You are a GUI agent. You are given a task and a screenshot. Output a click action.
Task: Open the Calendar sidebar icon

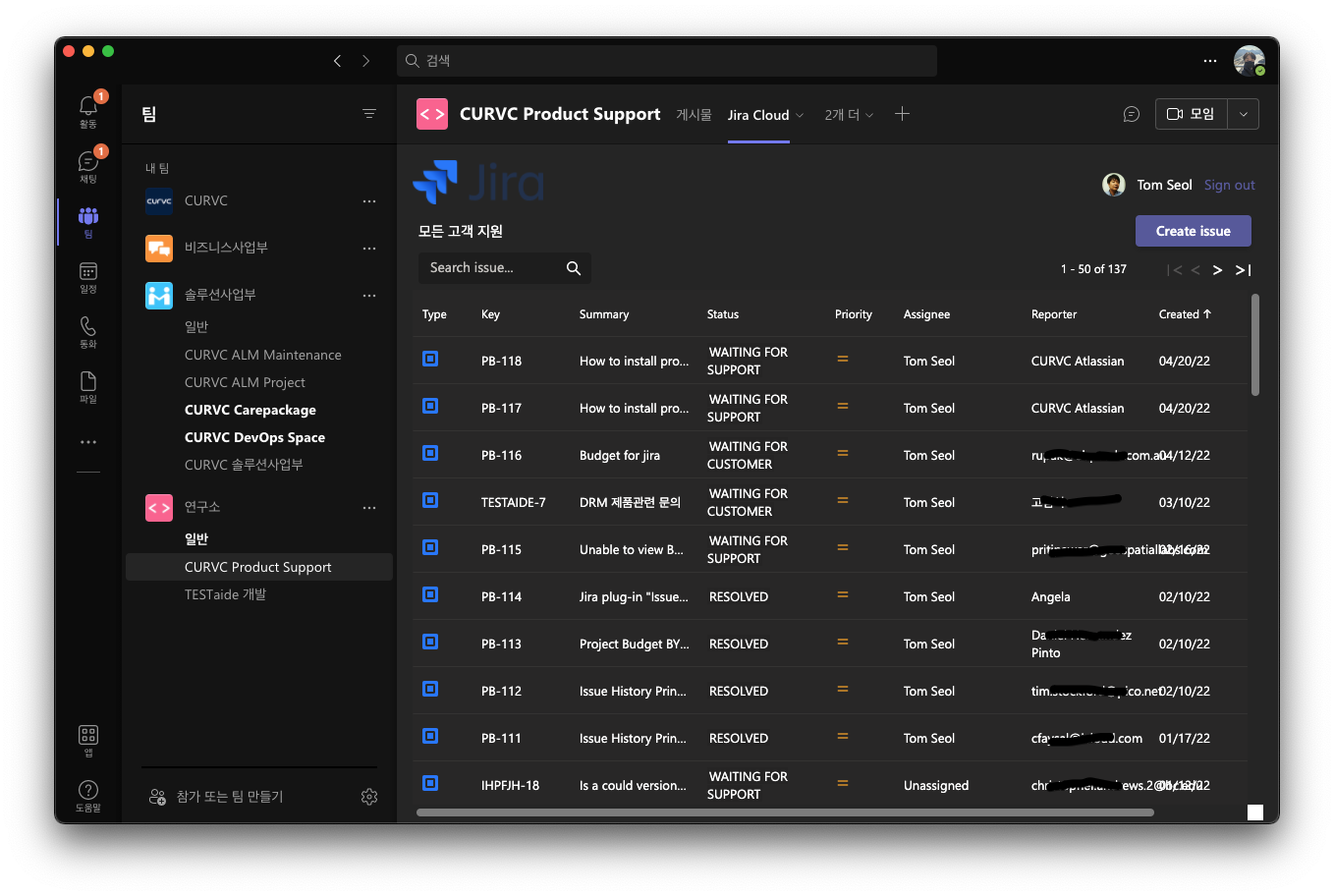(88, 273)
